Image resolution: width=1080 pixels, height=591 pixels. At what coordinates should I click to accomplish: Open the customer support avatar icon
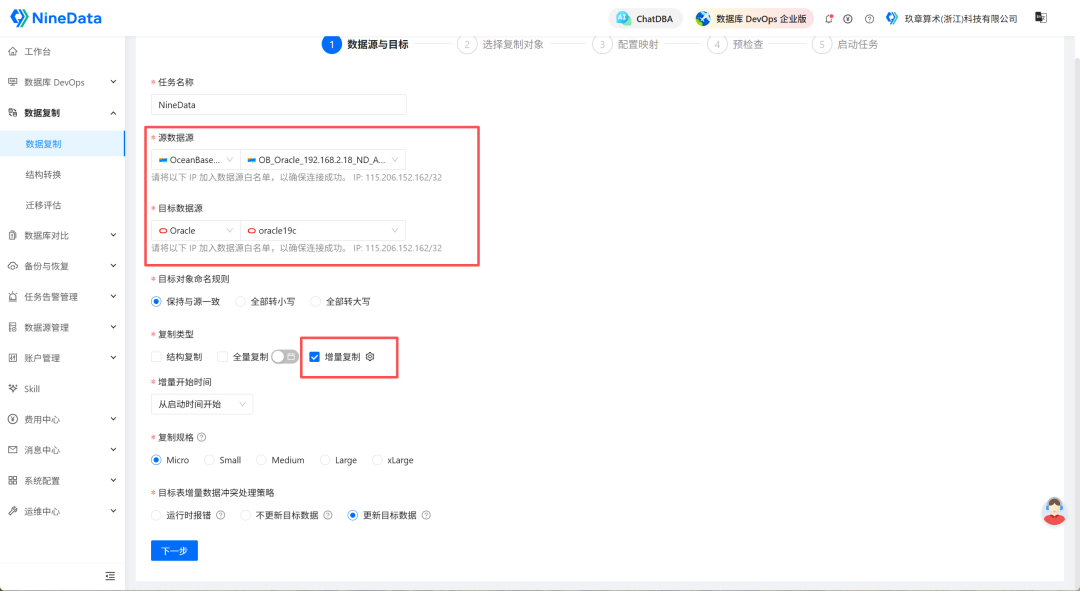pos(1054,511)
